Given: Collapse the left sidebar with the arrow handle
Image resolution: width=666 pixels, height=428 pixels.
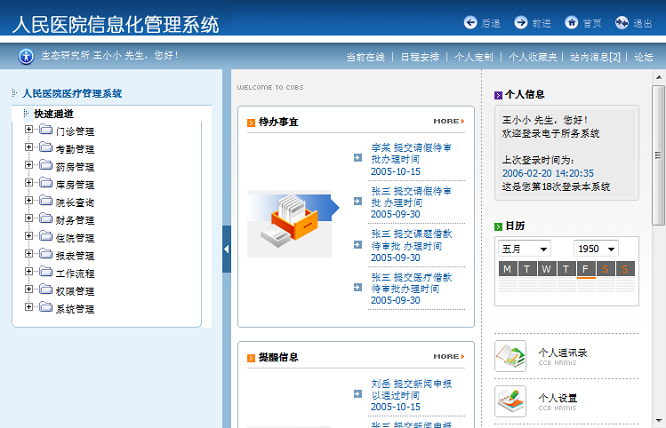Looking at the screenshot, I should [x=226, y=248].
